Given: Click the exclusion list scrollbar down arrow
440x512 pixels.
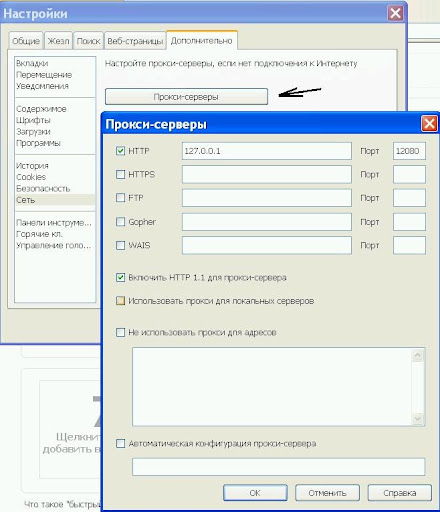Looking at the screenshot, I should [x=418, y=419].
